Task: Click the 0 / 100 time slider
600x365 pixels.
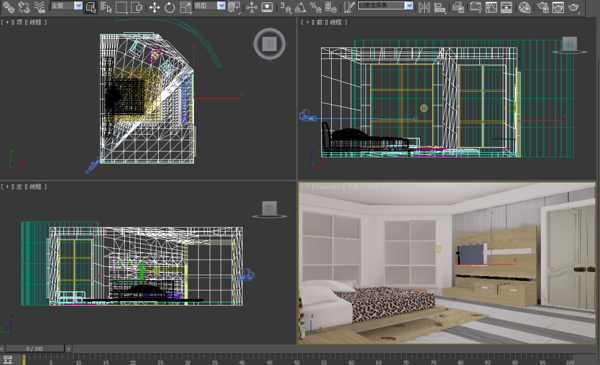Action: [34, 349]
